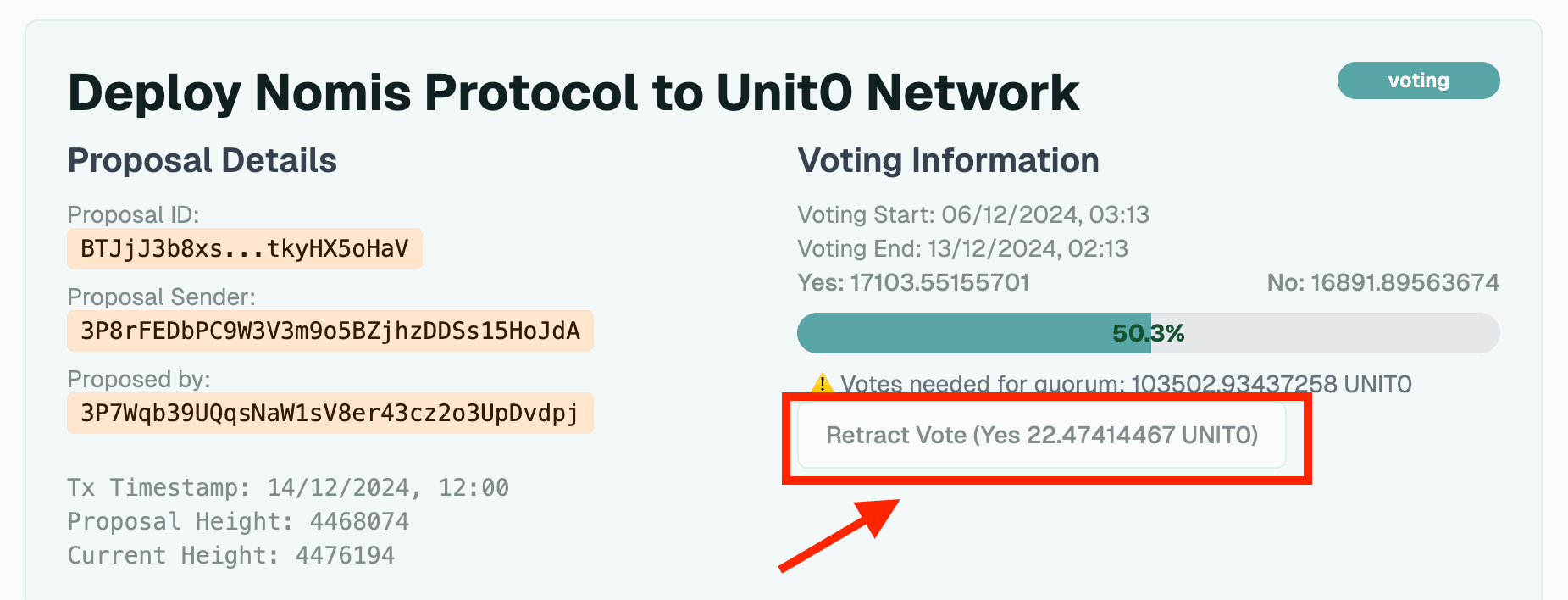Viewport: 1568px width, 600px height.
Task: Click the Current Height 4476194 line
Action: click(x=231, y=555)
